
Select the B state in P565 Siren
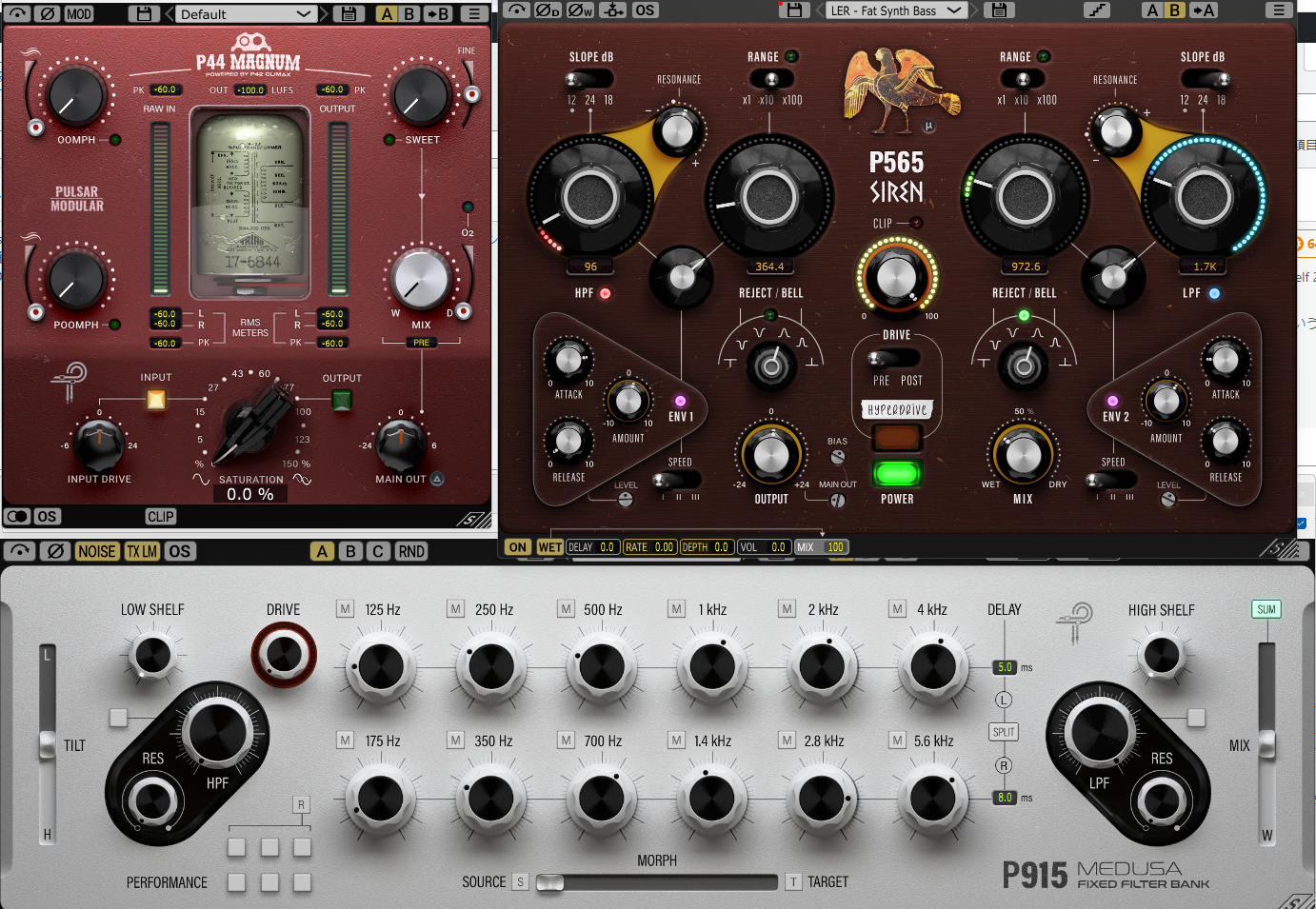click(x=1174, y=10)
